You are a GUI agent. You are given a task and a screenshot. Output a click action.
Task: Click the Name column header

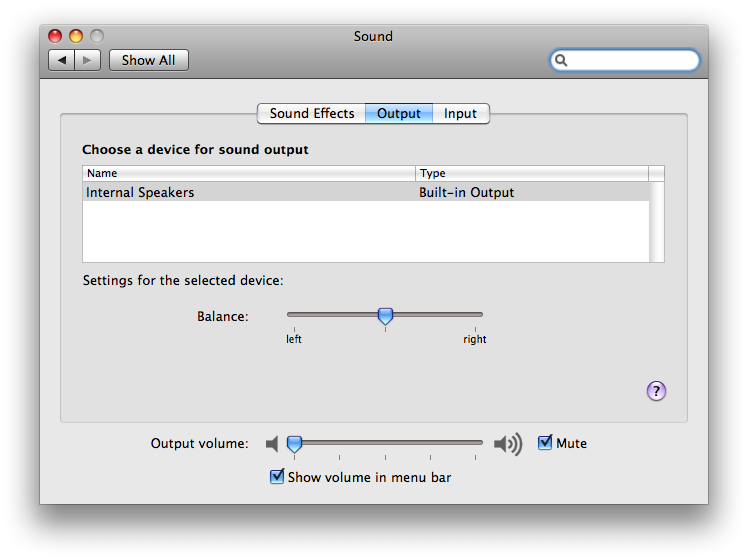click(248, 173)
